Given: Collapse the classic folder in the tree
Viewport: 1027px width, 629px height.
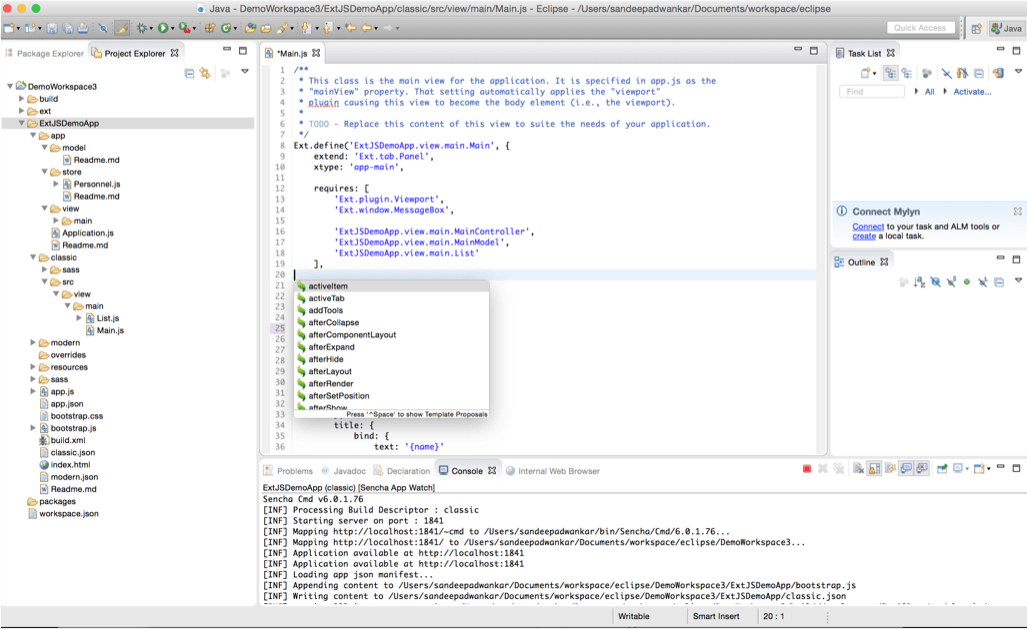Looking at the screenshot, I should 33,257.
